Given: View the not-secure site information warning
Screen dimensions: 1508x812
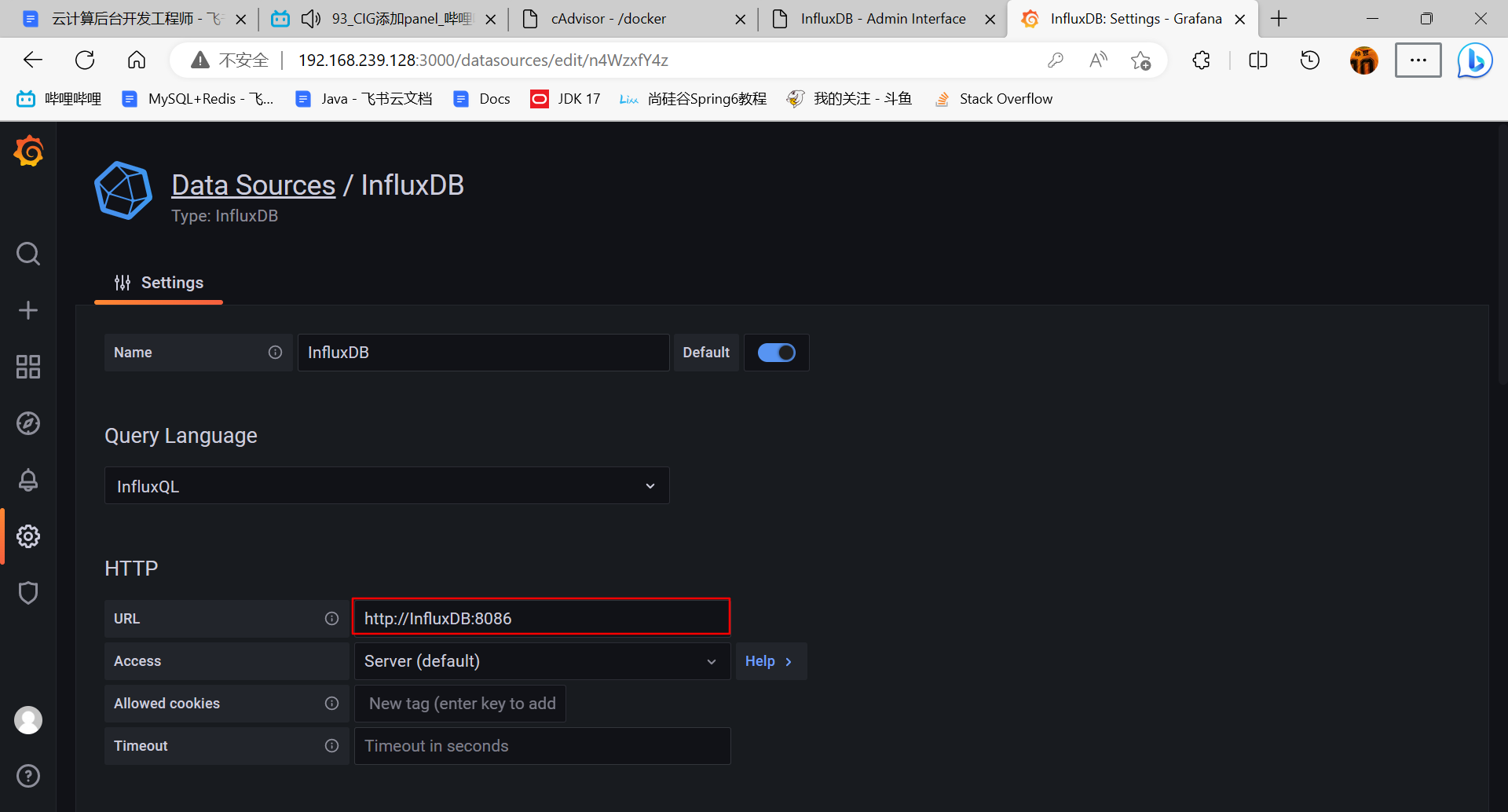Looking at the screenshot, I should [231, 60].
